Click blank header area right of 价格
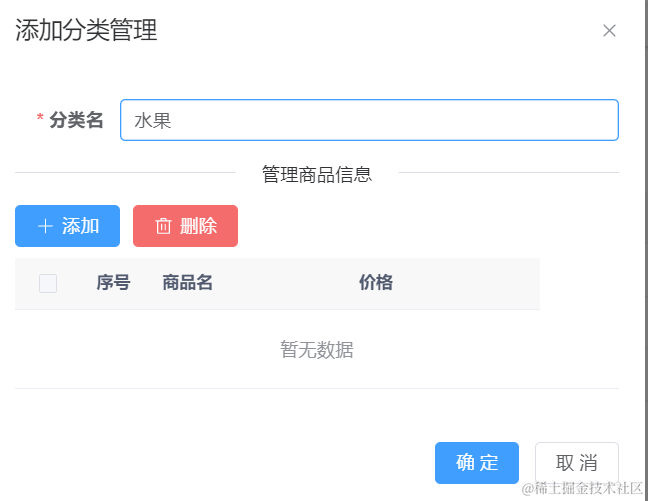Screen dimensions: 648x501 click(480, 283)
